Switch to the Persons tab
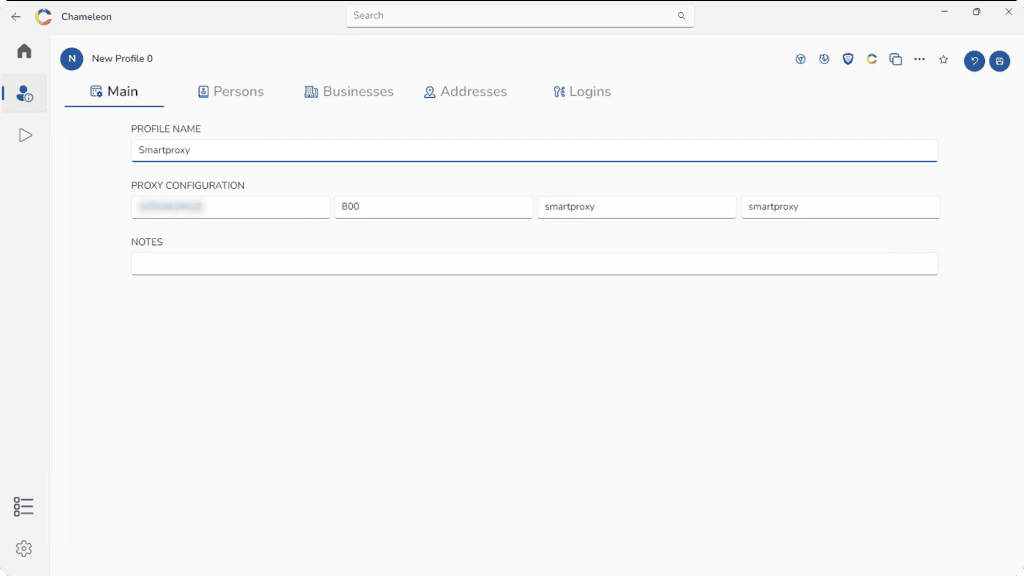The height and width of the screenshot is (576, 1024). (231, 92)
